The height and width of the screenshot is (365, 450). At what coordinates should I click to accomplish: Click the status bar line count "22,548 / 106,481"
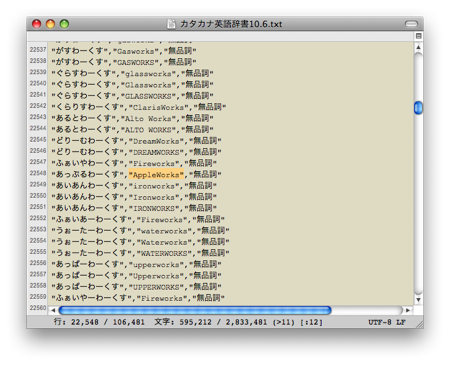108,322
